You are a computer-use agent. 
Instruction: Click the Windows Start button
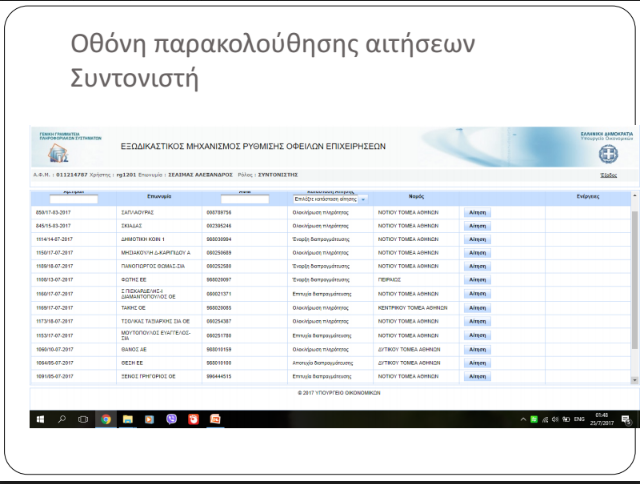tap(38, 420)
